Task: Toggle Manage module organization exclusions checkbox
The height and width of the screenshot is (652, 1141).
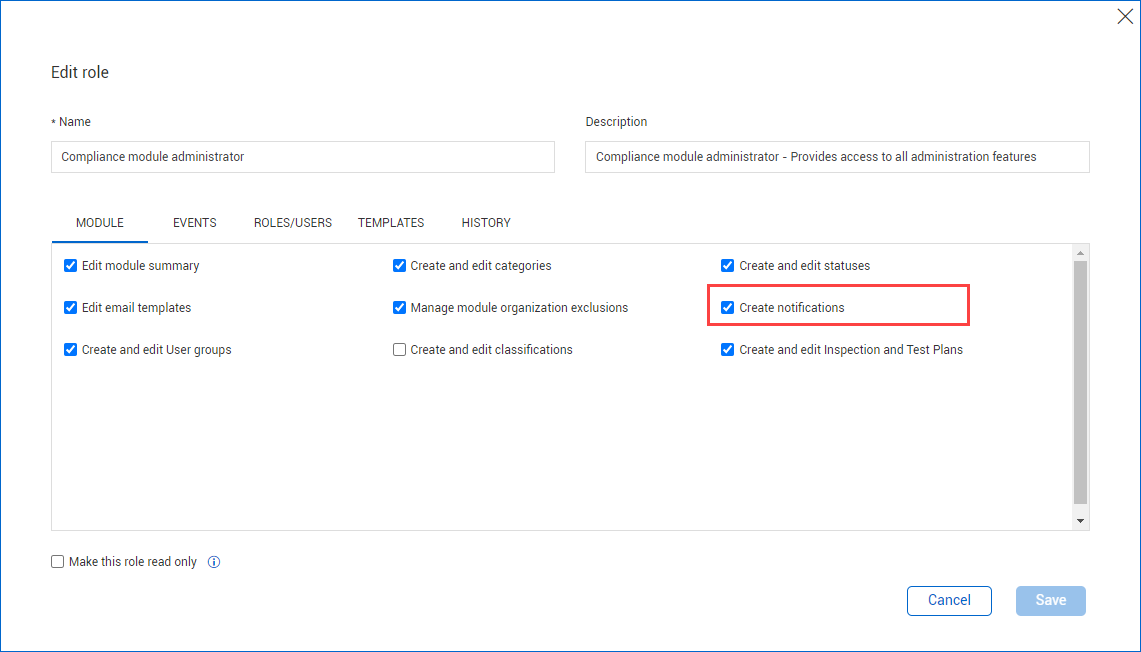Action: point(400,308)
